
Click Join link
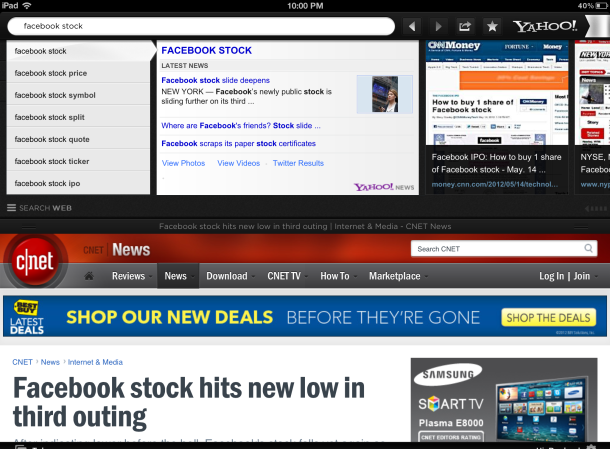[x=582, y=276]
